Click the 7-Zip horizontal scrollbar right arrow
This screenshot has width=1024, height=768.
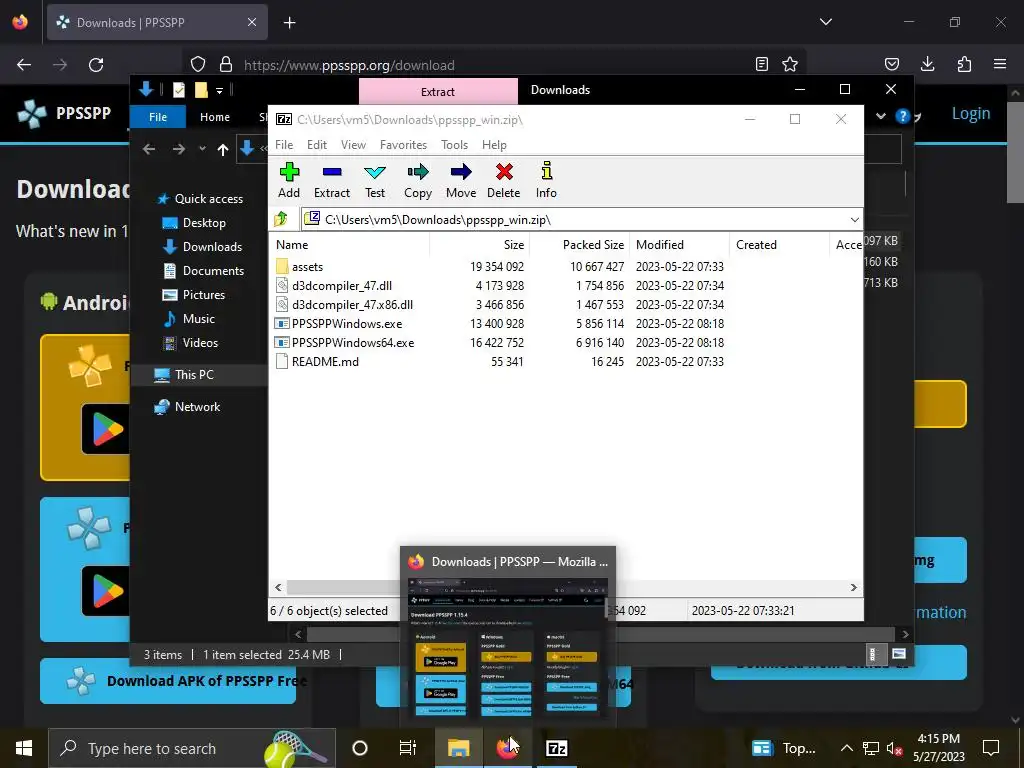(x=854, y=587)
